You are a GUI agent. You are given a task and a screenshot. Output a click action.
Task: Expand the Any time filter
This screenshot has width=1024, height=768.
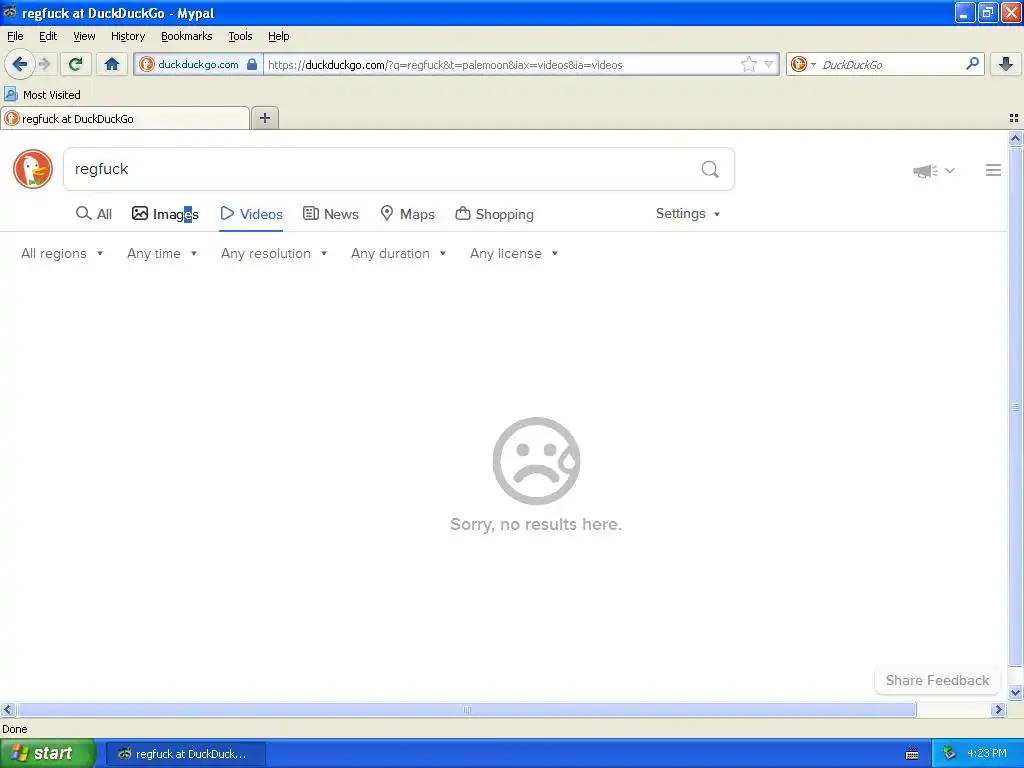coord(162,253)
